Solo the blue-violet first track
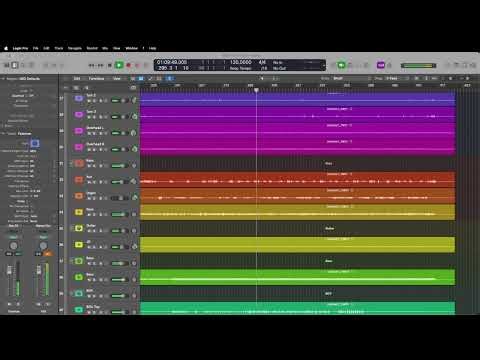Screen dimensions: 480x360 pos(94,101)
